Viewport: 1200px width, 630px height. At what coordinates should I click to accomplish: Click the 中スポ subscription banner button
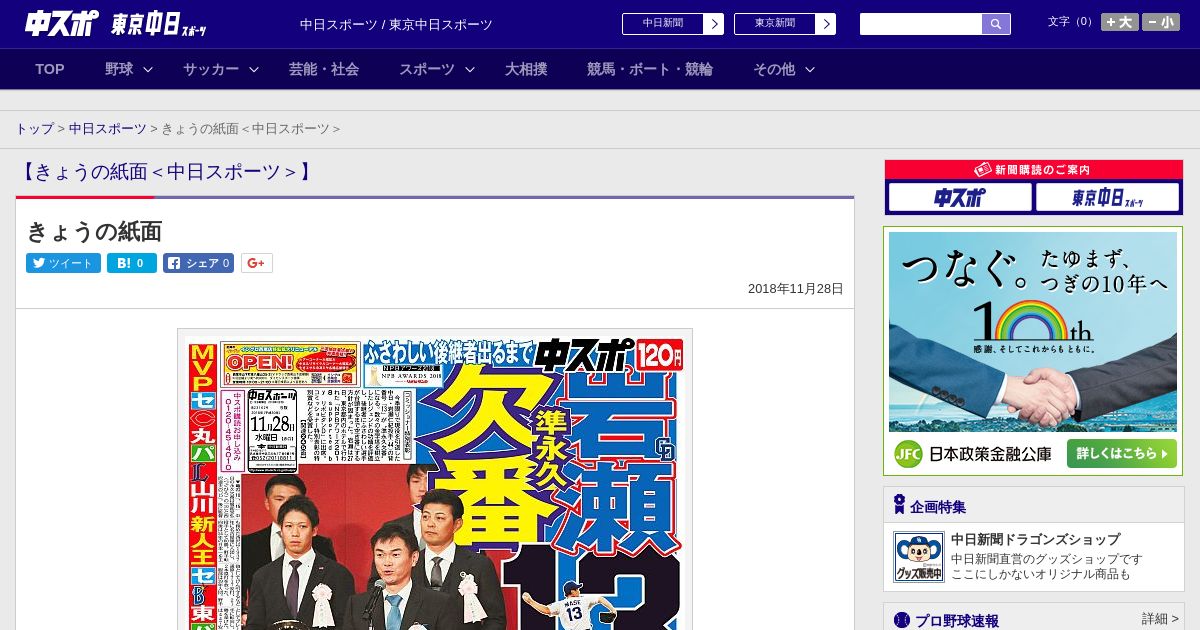(960, 198)
